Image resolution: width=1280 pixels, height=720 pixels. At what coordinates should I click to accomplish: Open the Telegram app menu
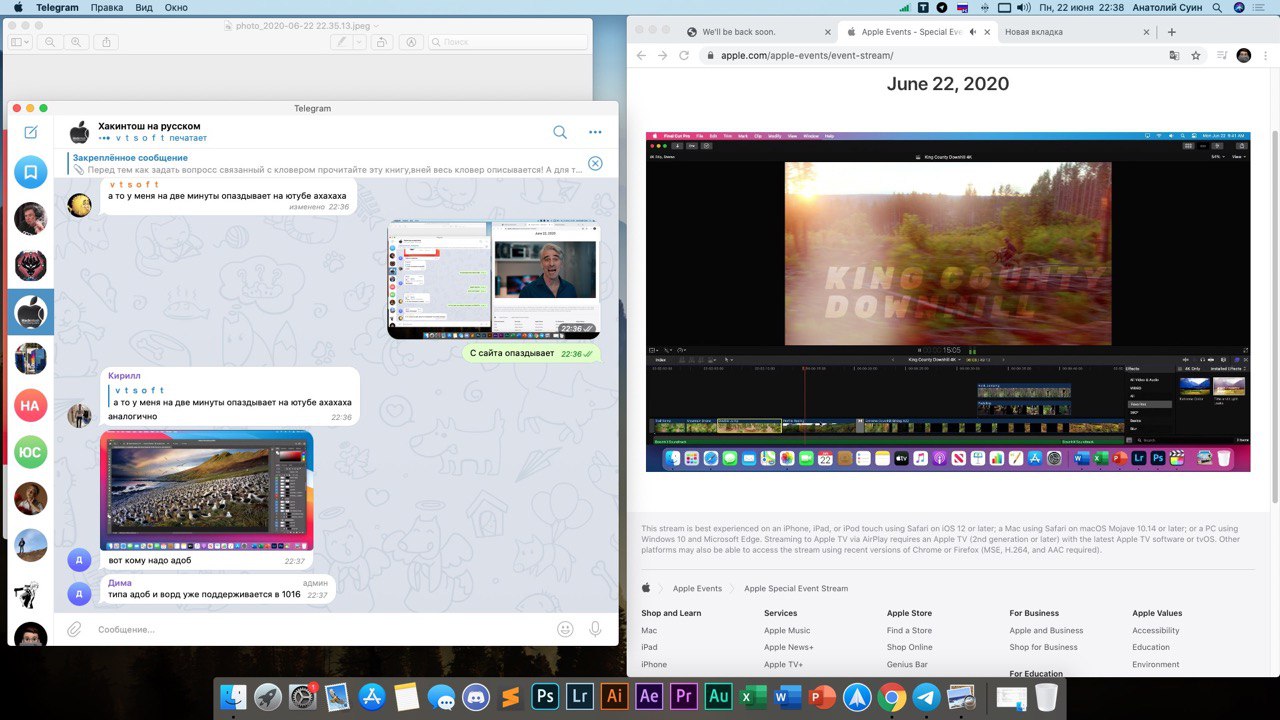pyautogui.click(x=57, y=7)
